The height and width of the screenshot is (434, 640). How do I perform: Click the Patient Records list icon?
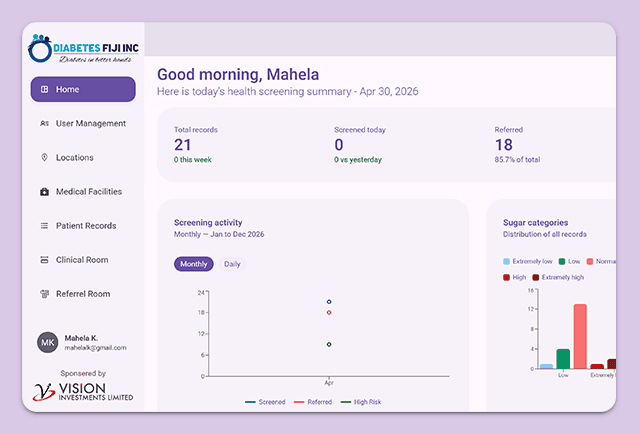coord(44,226)
